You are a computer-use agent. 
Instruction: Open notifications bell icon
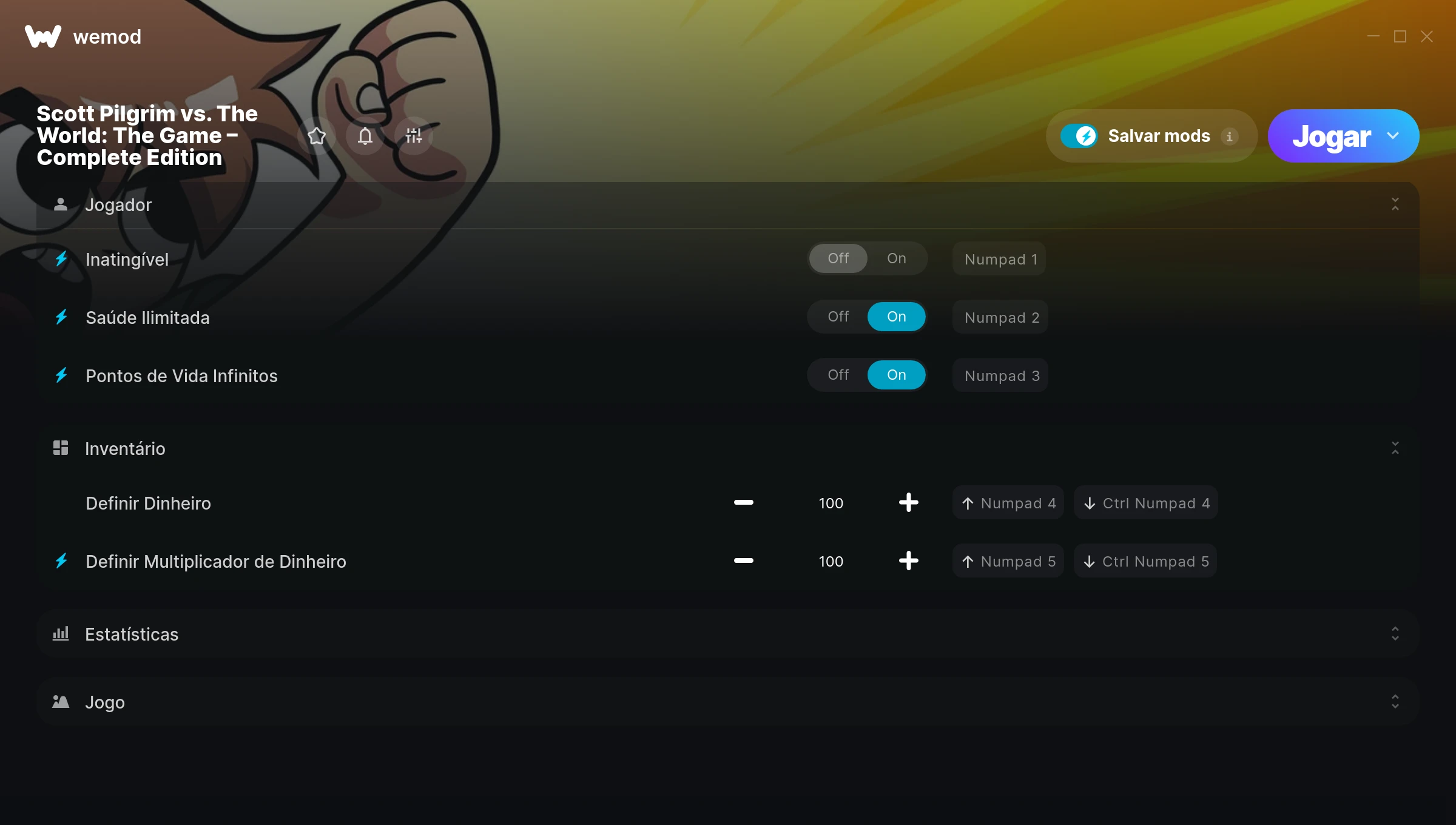(365, 136)
